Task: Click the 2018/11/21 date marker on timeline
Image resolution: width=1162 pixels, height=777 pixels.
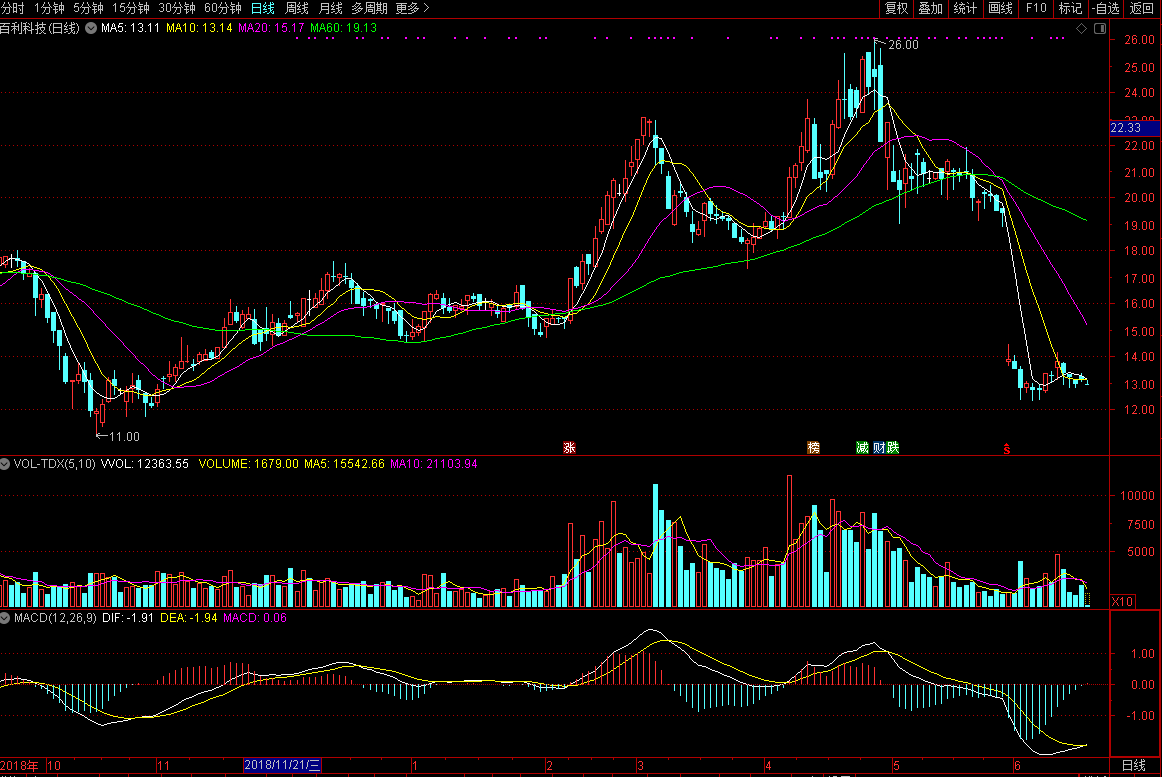Action: tap(283, 765)
